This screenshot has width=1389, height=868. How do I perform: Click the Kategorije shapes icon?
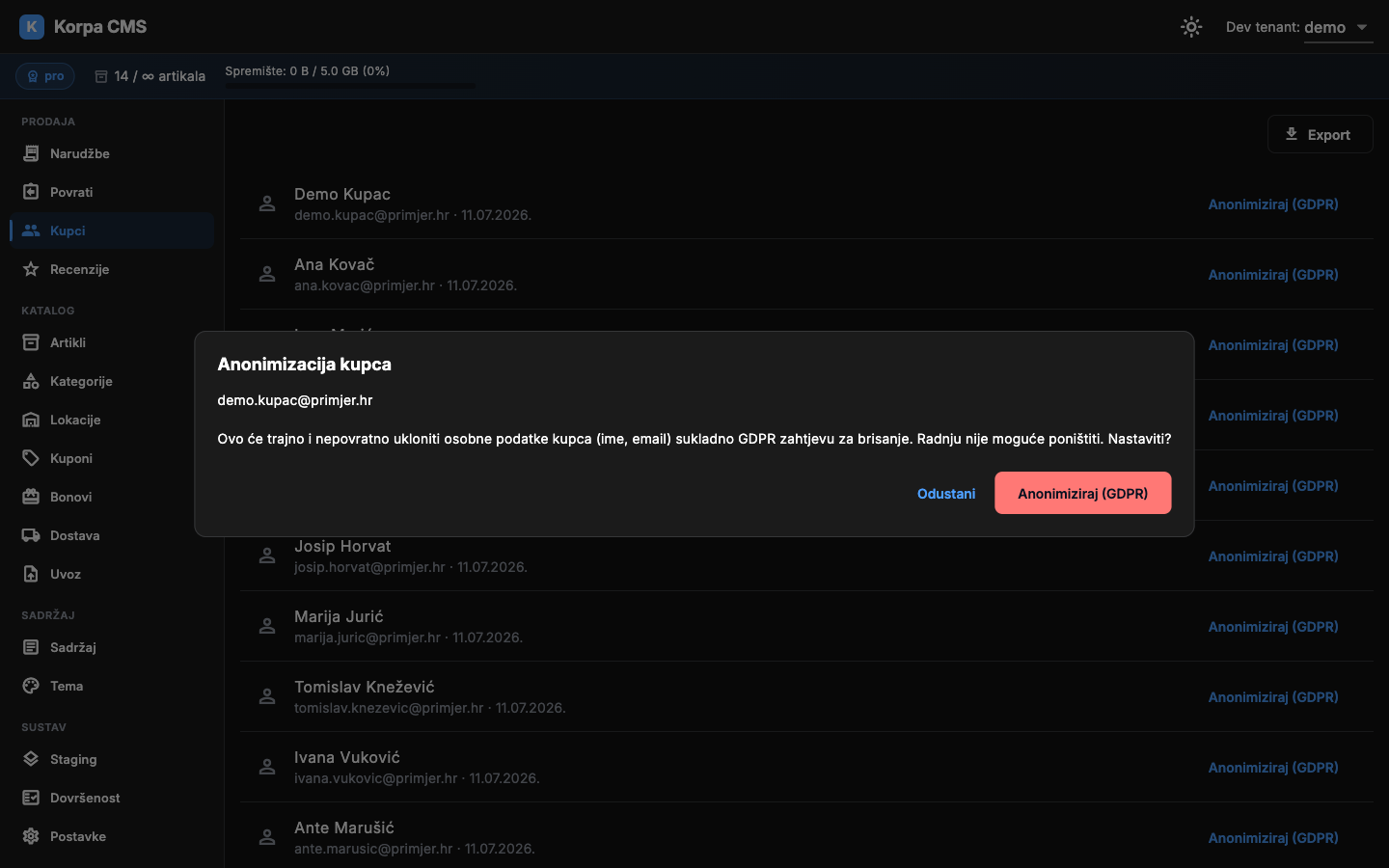(x=31, y=381)
